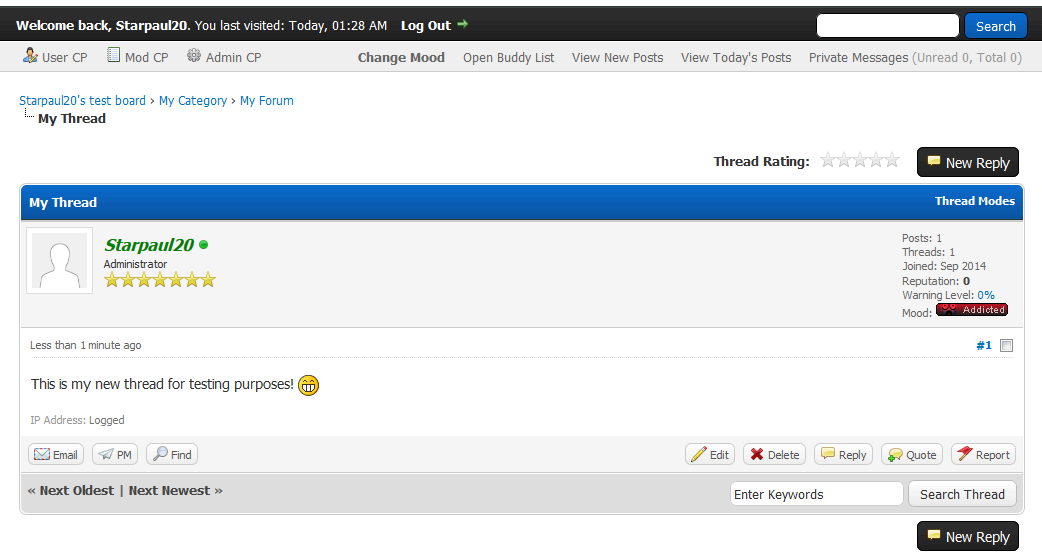Click Starpaul20's default avatar image
This screenshot has width=1042, height=558.
pyautogui.click(x=60, y=260)
